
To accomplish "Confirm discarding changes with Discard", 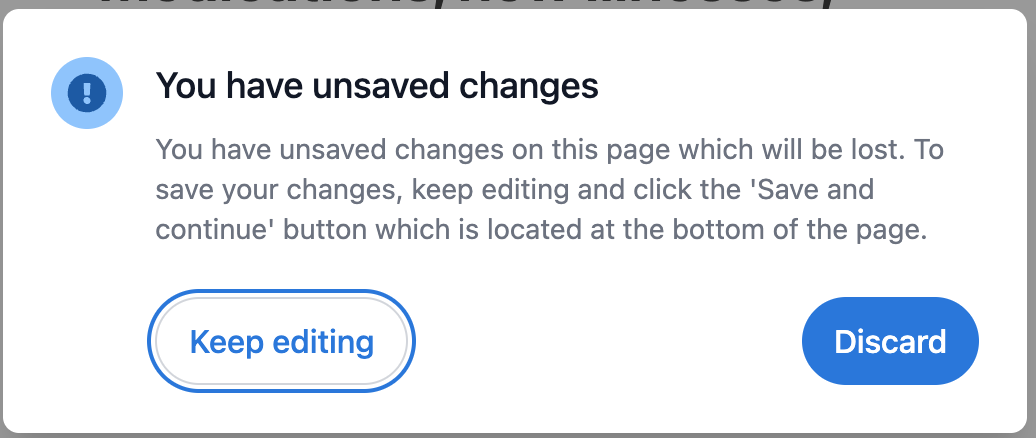I will [x=890, y=341].
